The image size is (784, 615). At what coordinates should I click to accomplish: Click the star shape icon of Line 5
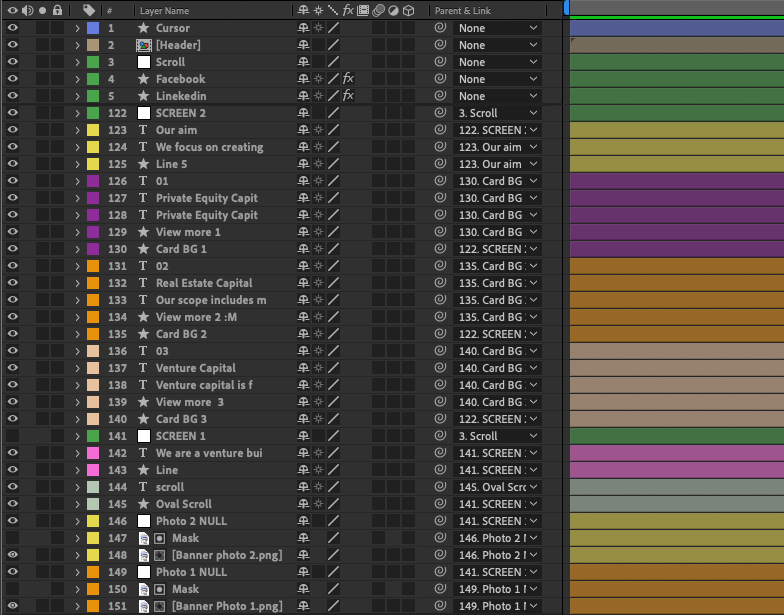point(143,164)
